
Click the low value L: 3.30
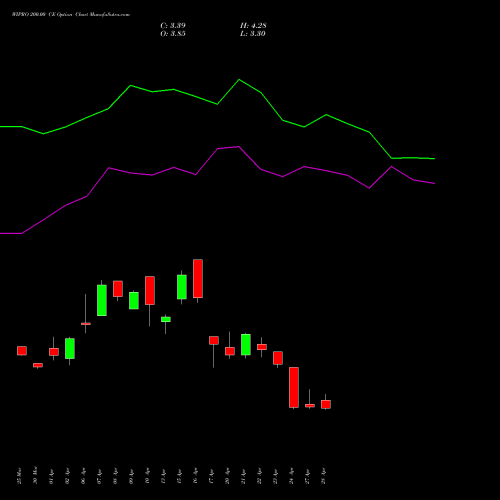(x=253, y=34)
